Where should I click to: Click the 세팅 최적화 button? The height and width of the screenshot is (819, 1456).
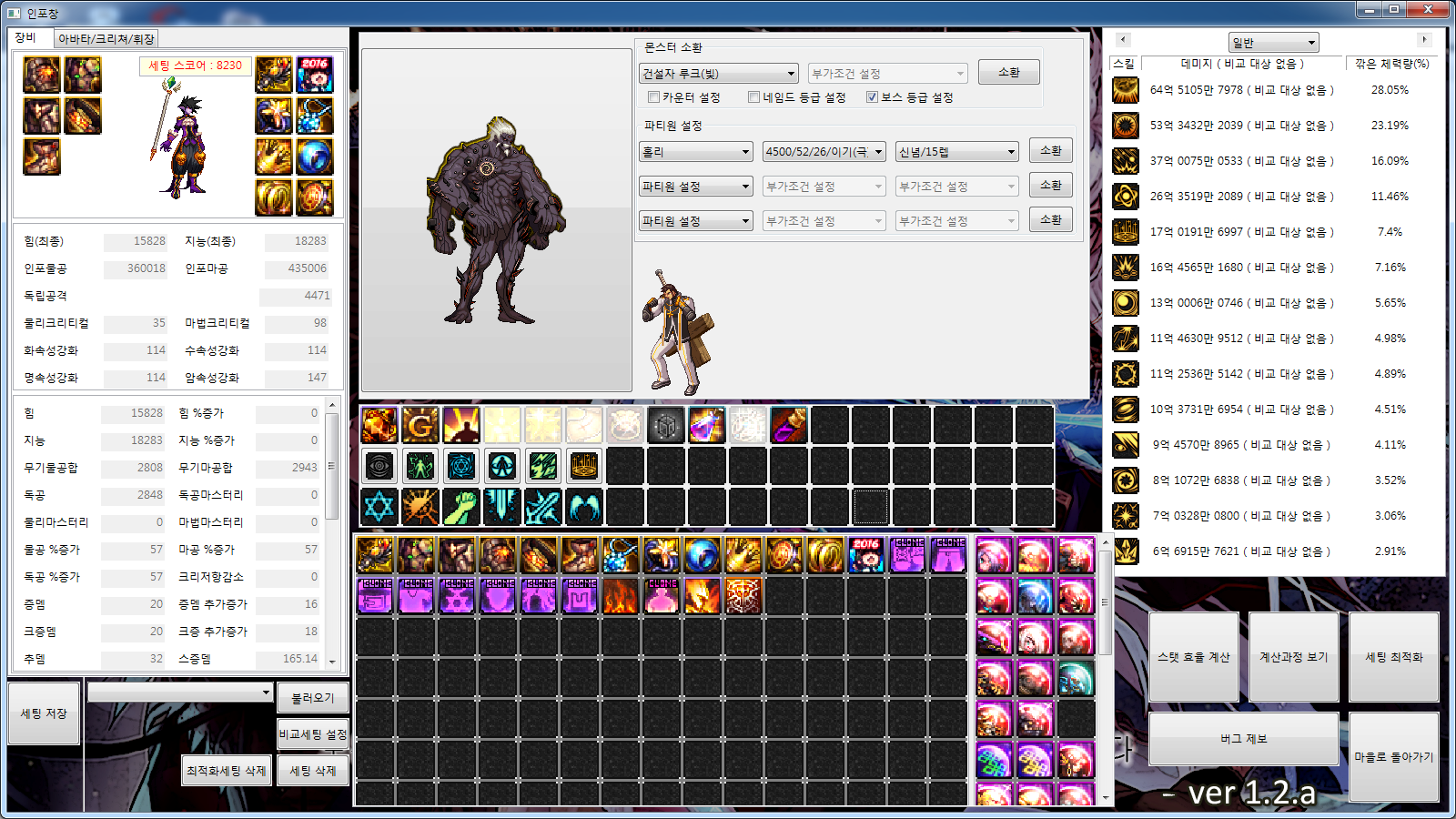[x=1393, y=657]
